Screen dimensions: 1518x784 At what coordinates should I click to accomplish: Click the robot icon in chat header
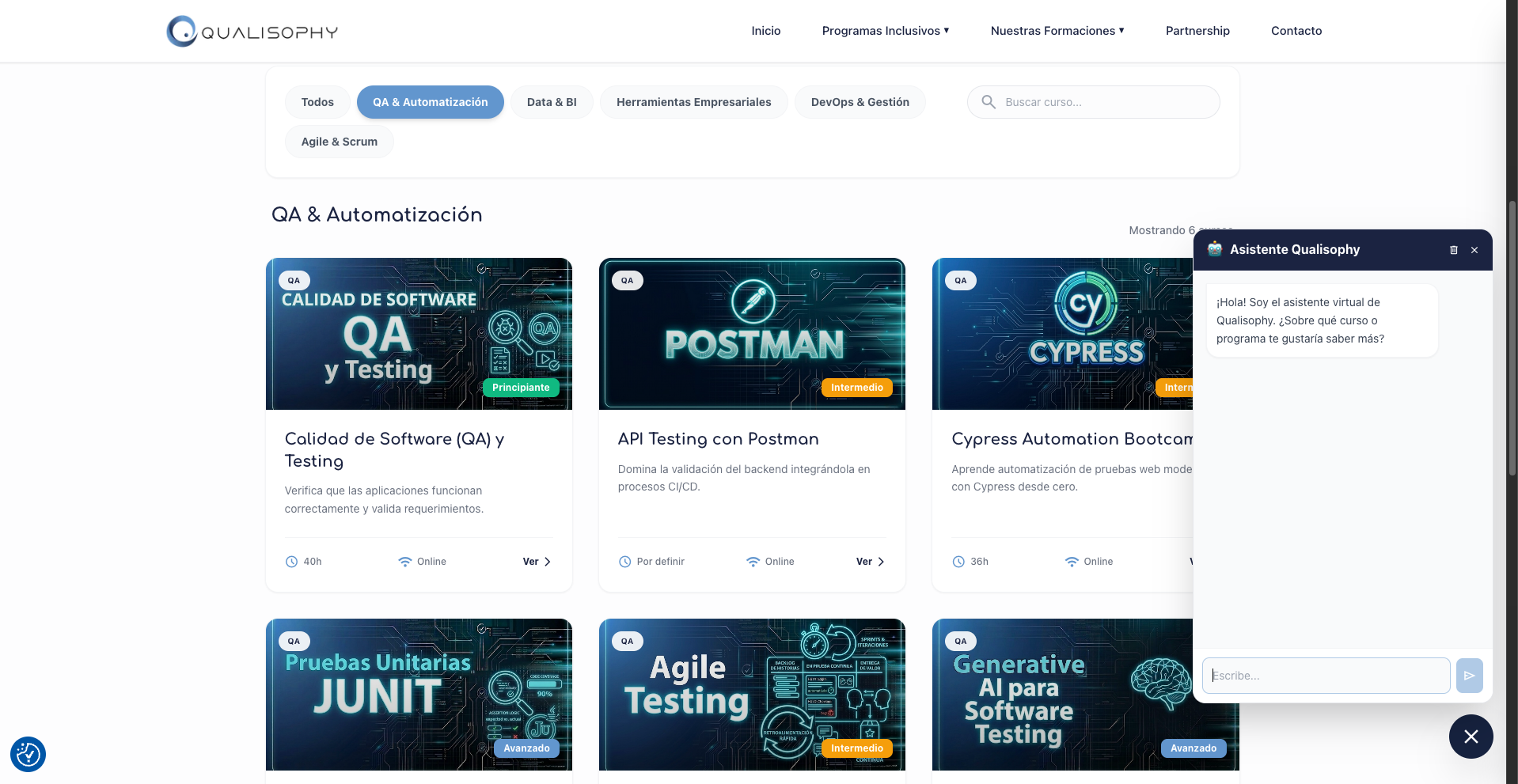1215,249
